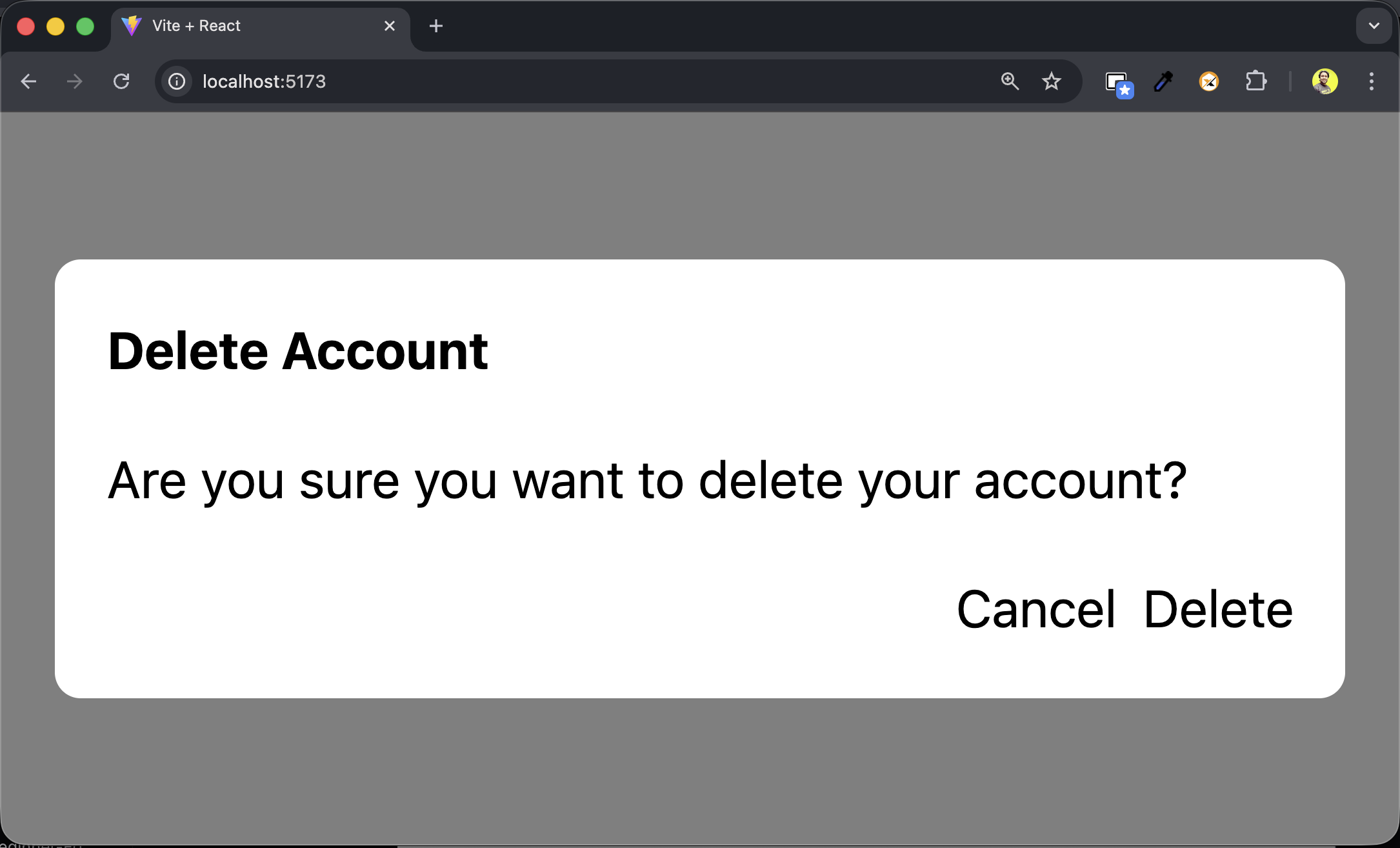Save tab to reading list icon
Screen dimensions: 1400x848
[x=1118, y=83]
